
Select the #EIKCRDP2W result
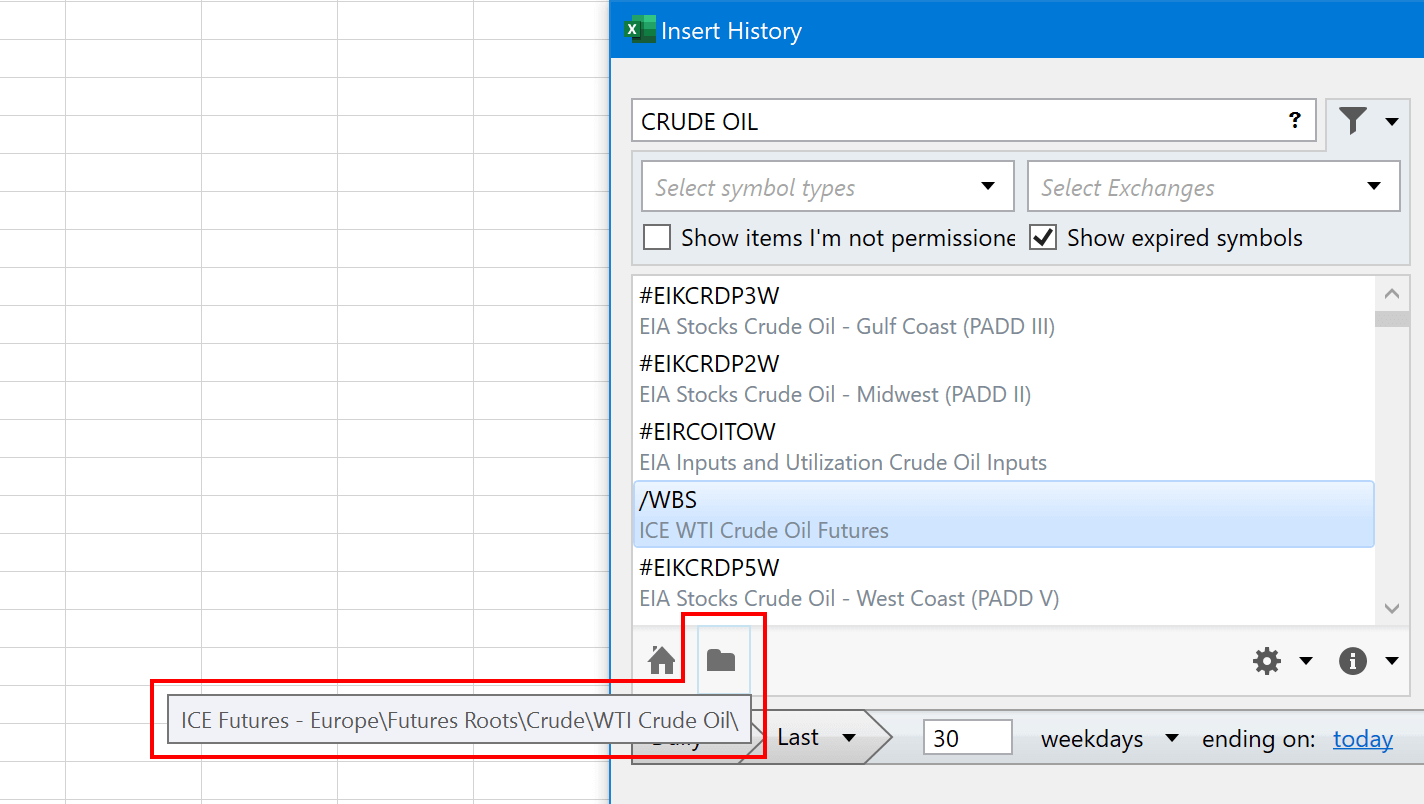click(x=1004, y=378)
